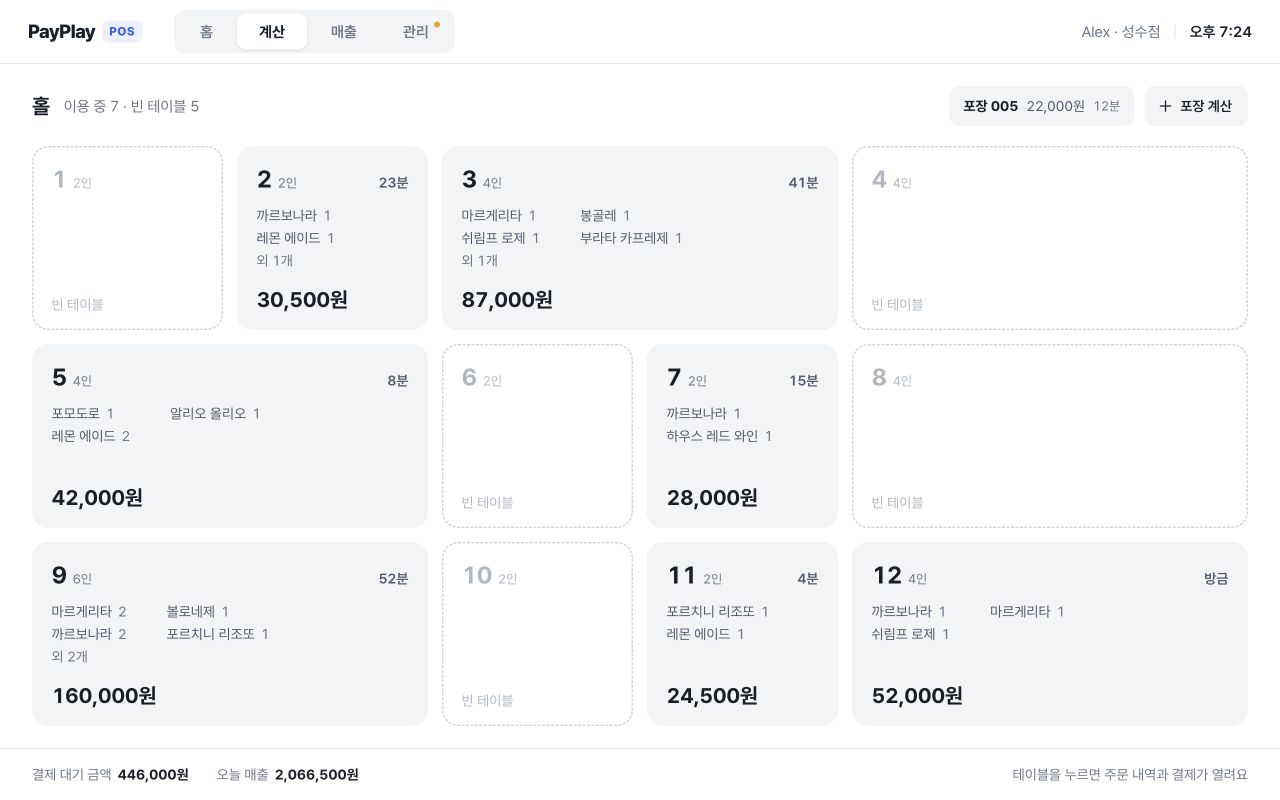Click the 포모도로 item on table 5
Image resolution: width=1280 pixels, height=800 pixels.
[x=83, y=413]
